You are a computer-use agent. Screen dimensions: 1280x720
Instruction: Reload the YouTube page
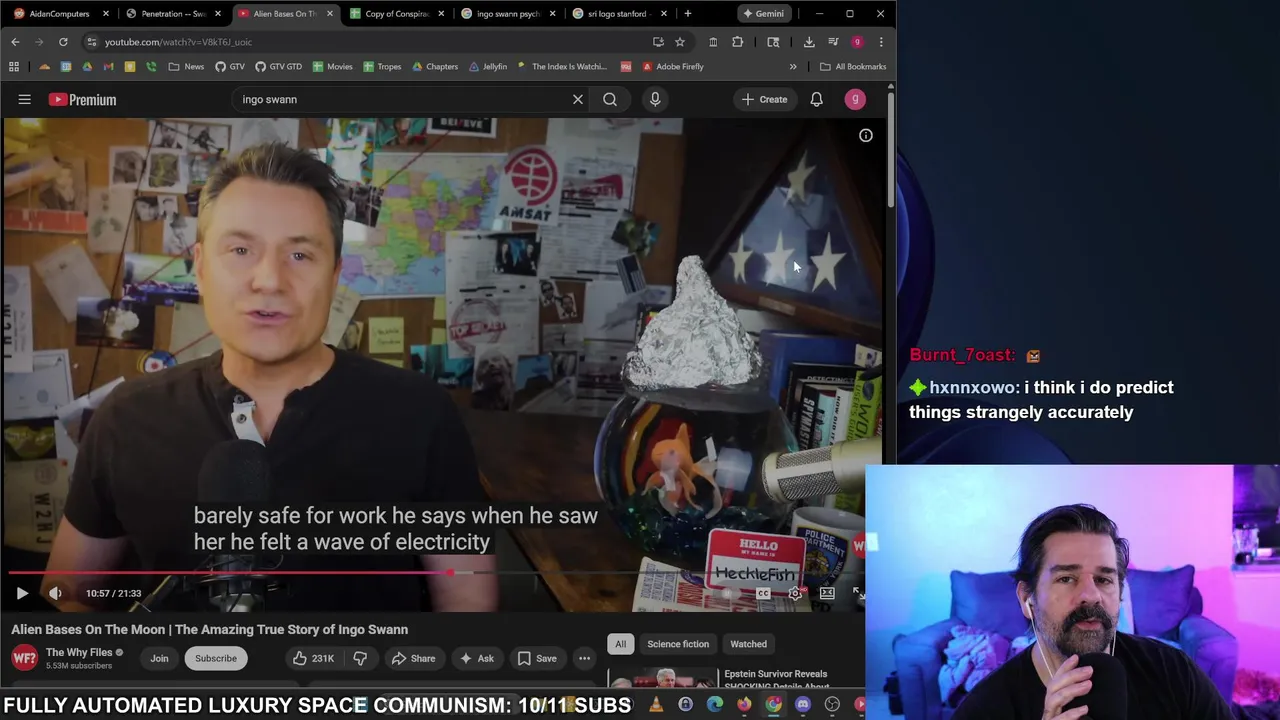pyautogui.click(x=63, y=42)
